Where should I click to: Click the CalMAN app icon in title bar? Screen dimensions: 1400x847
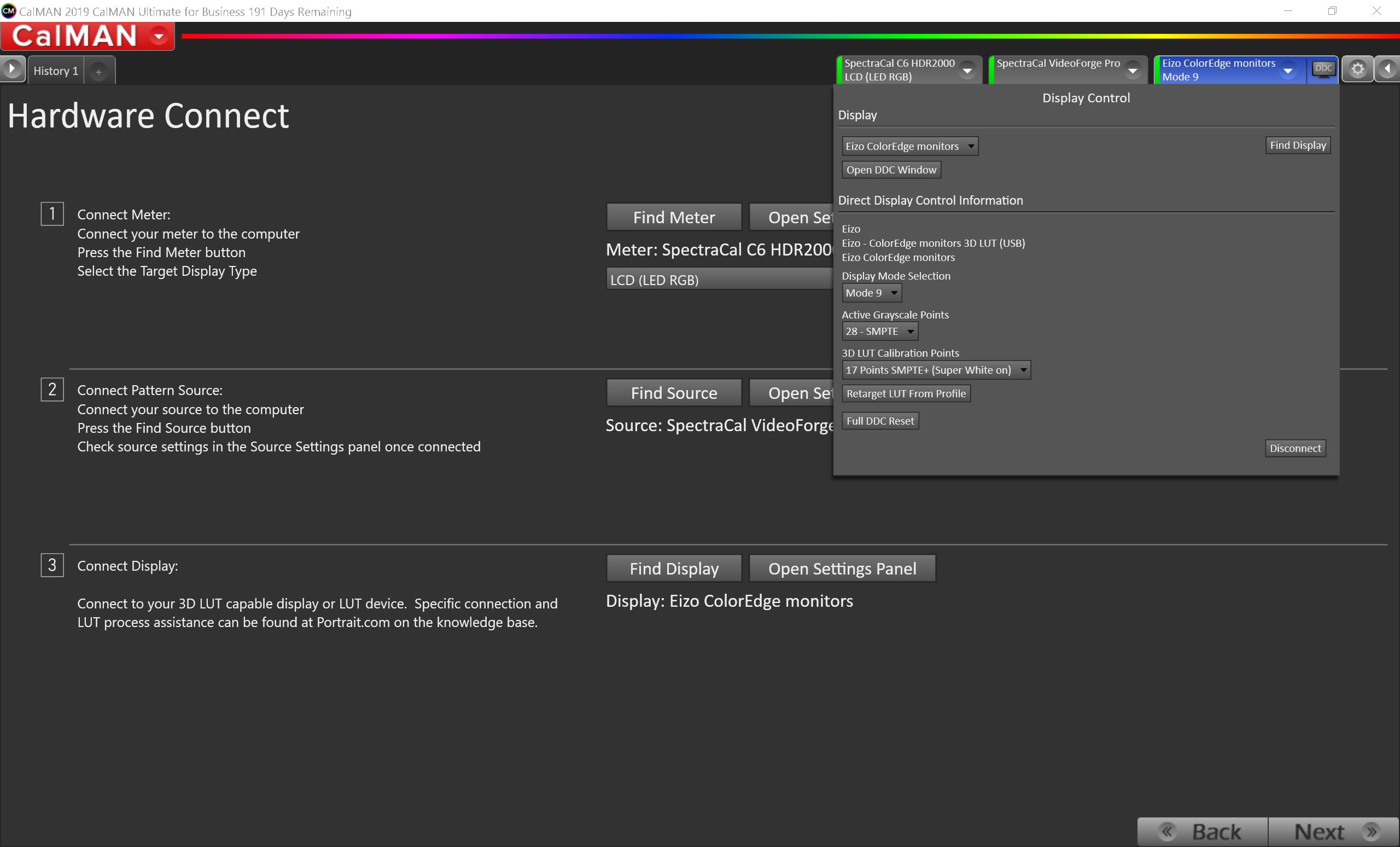pos(9,11)
